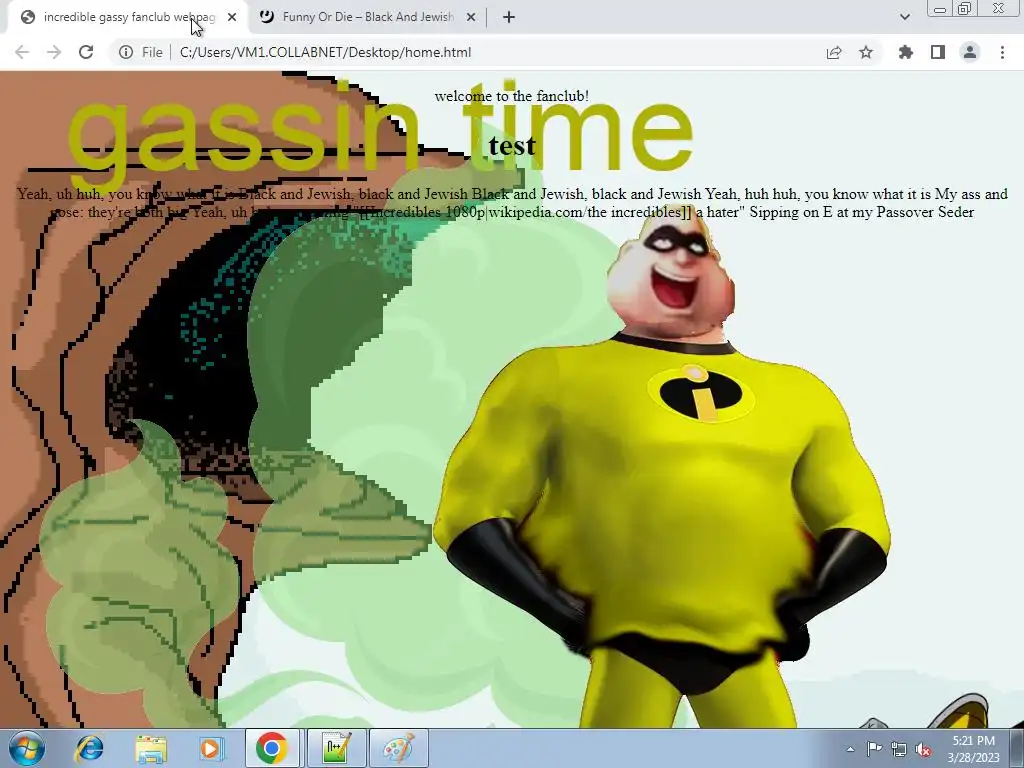Image resolution: width=1024 pixels, height=768 pixels.
Task: Close the incredible gassy fanclub tab
Action: tap(232, 17)
